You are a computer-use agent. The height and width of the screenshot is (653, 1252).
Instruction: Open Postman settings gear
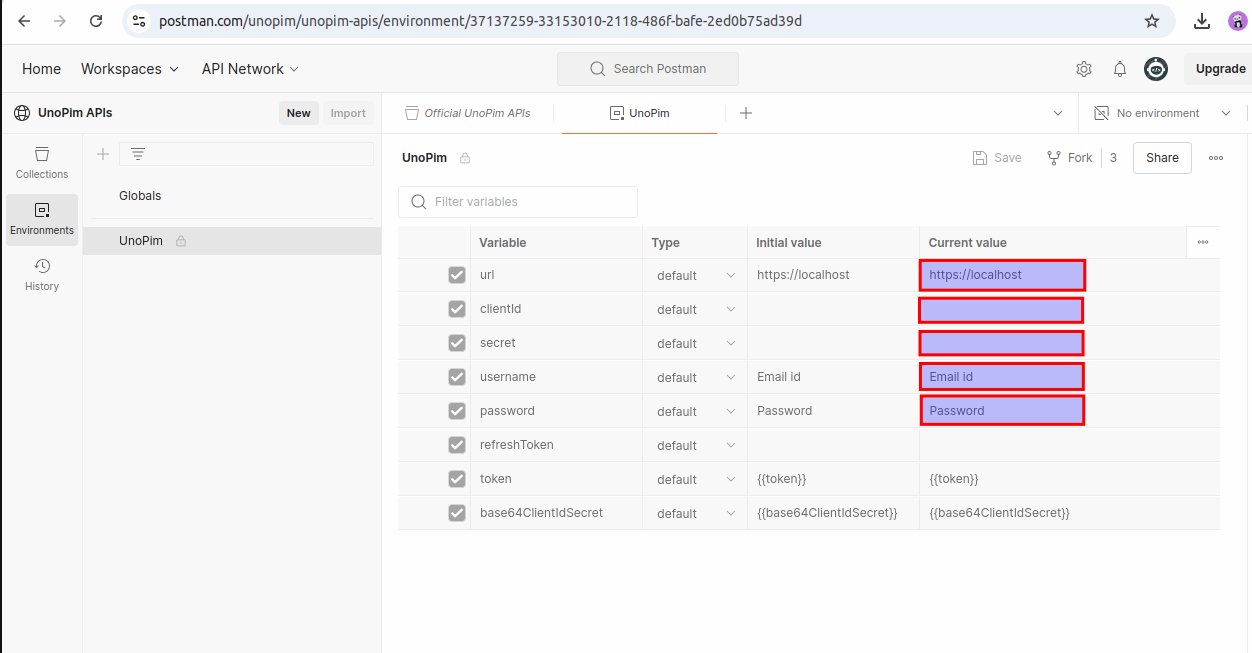click(x=1084, y=69)
